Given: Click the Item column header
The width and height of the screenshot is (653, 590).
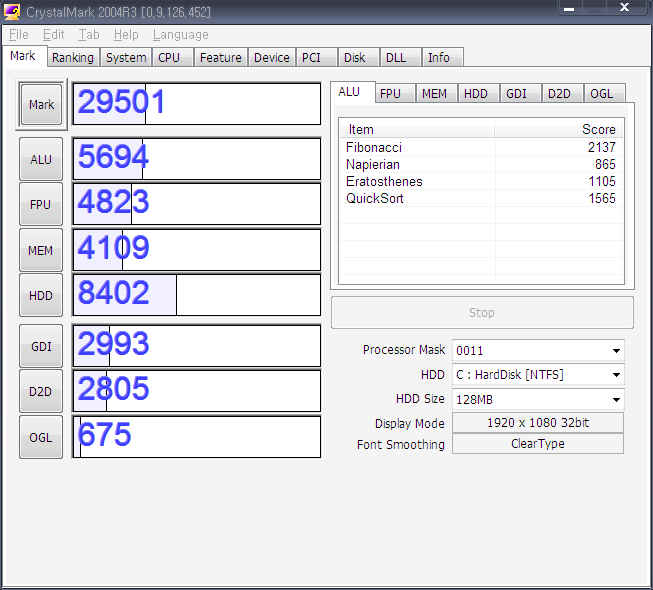Looking at the screenshot, I should [417, 129].
